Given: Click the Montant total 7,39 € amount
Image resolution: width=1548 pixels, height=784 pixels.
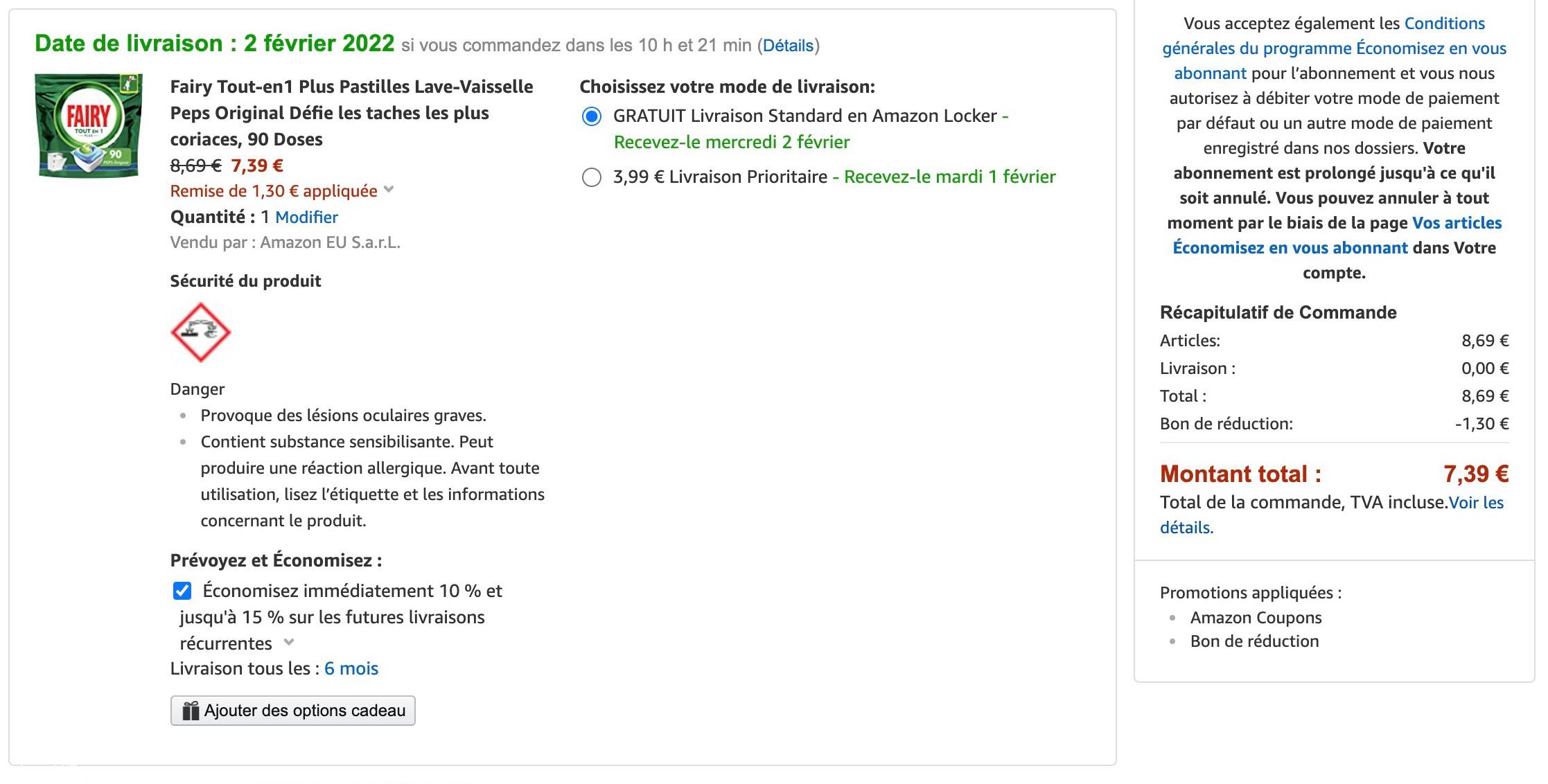Looking at the screenshot, I should (1476, 474).
